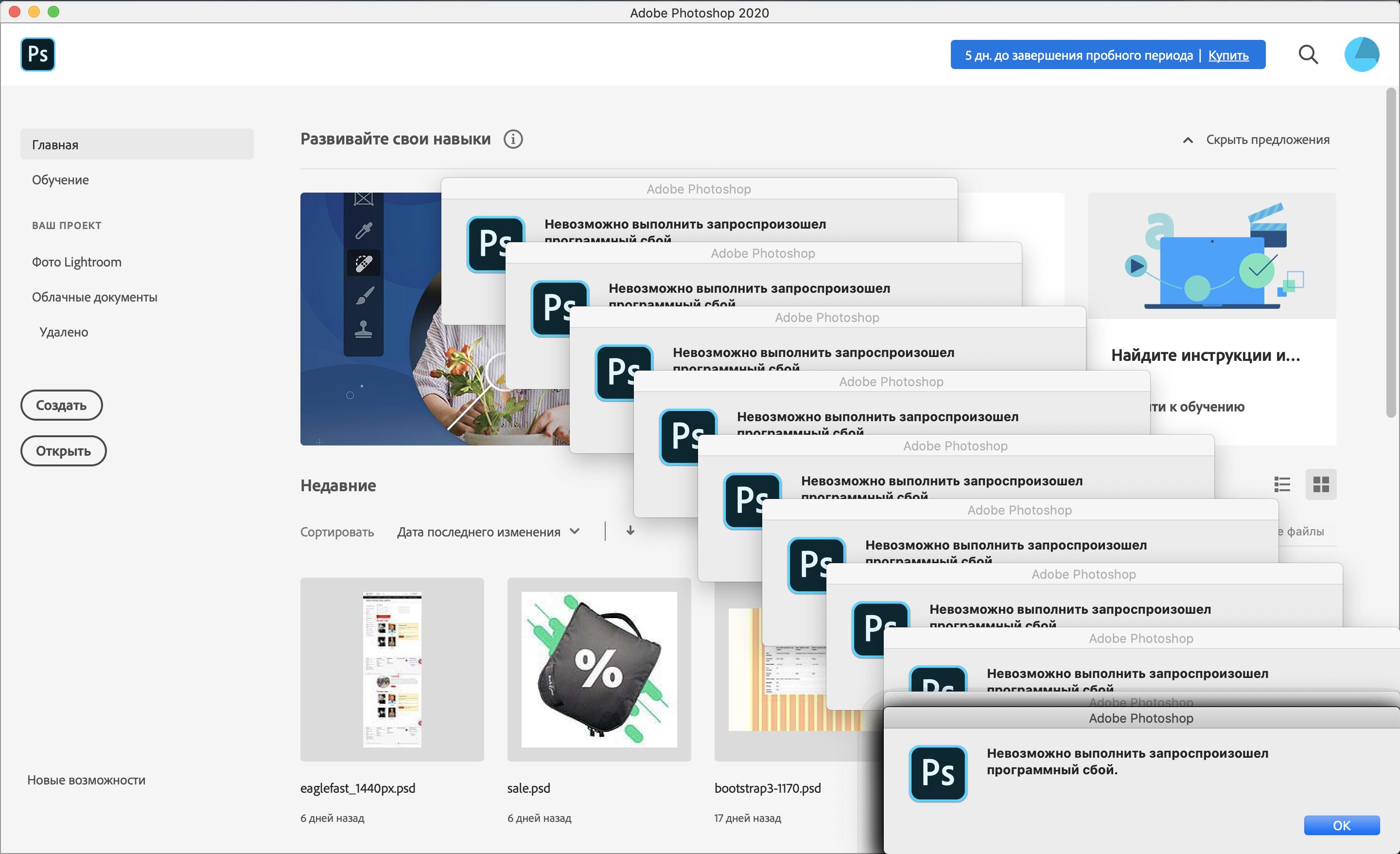The width and height of the screenshot is (1400, 854).
Task: Click the trial period banner text
Action: coord(1078,55)
